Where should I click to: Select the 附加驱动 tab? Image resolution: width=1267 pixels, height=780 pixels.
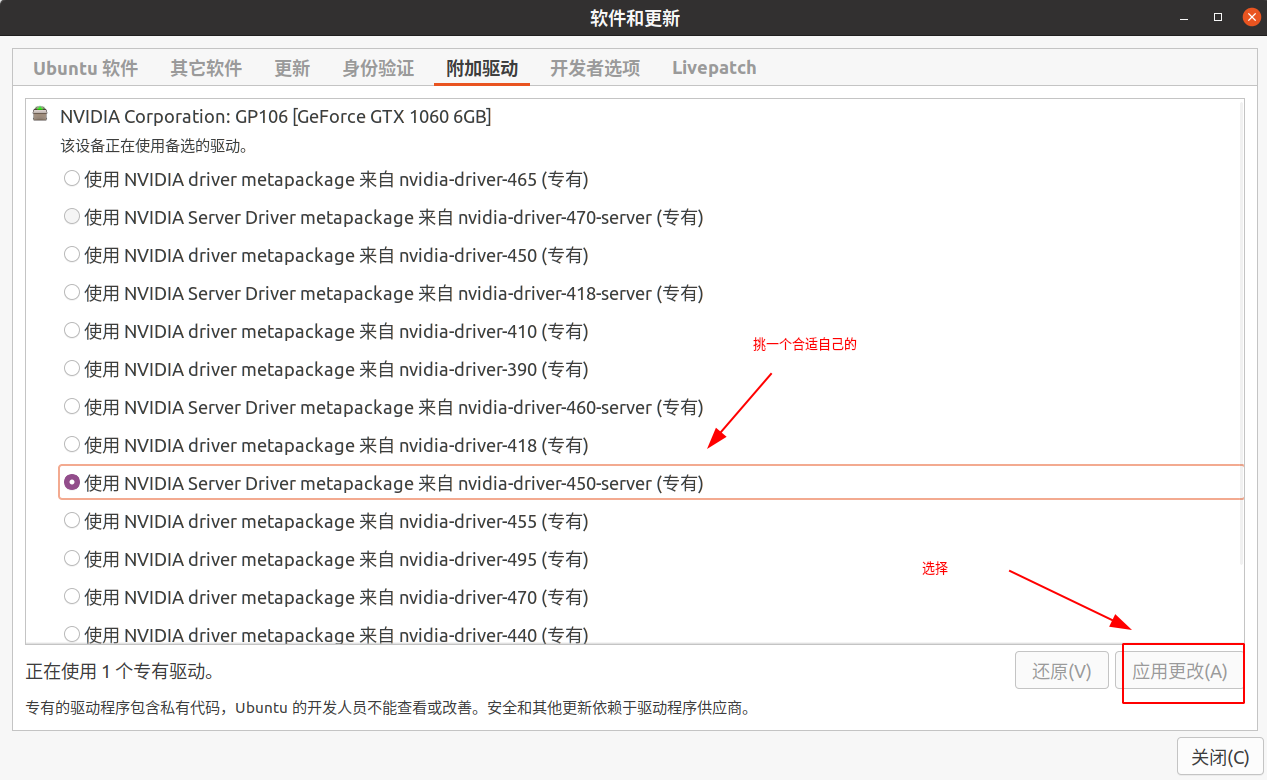[x=482, y=68]
